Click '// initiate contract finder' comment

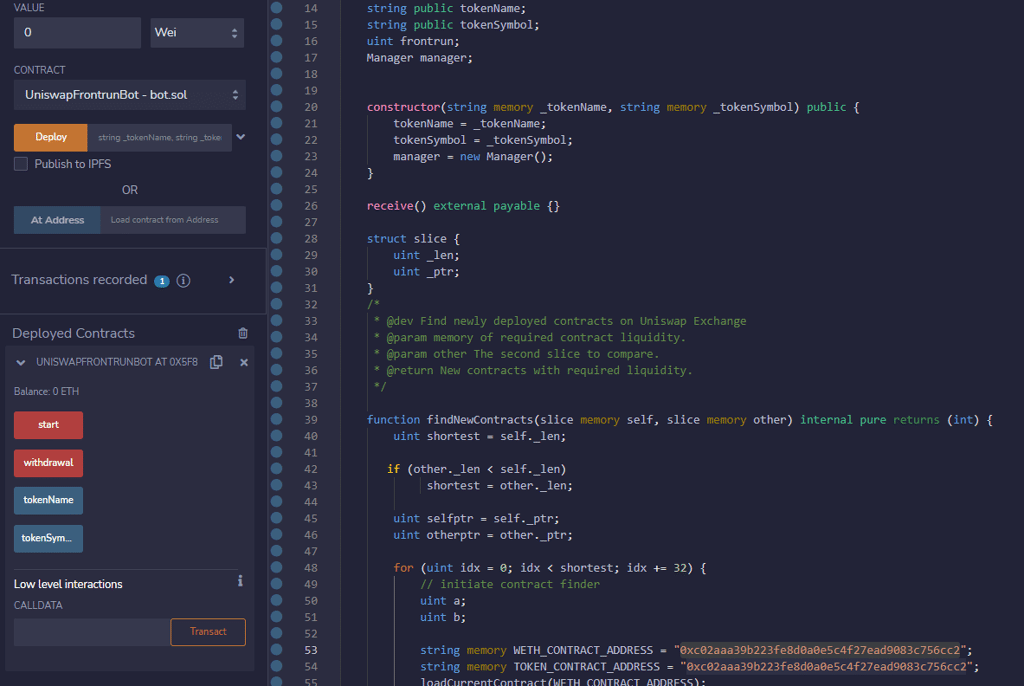pyautogui.click(x=510, y=585)
